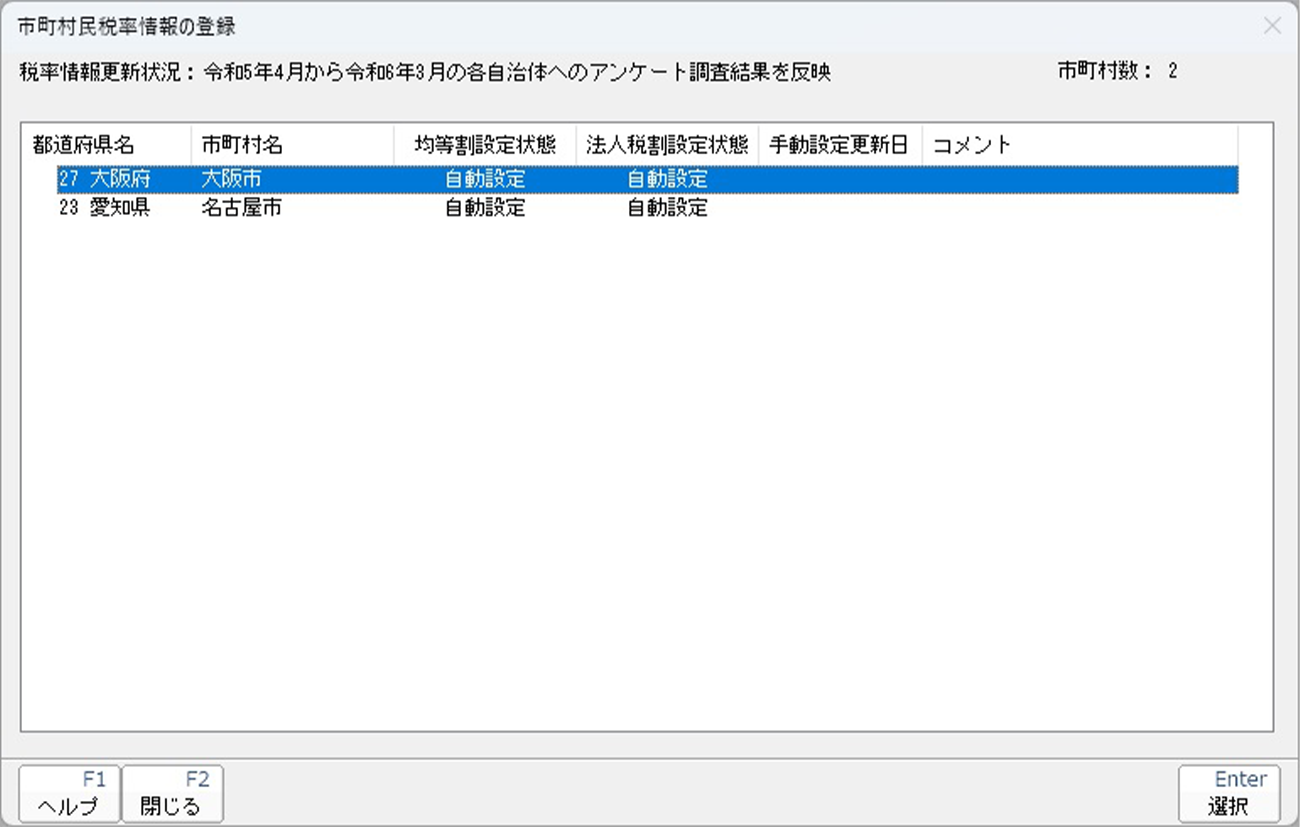Click 大阪市's 法人税割 自動設定 cell
Viewport: 1300px width, 827px height.
(667, 180)
